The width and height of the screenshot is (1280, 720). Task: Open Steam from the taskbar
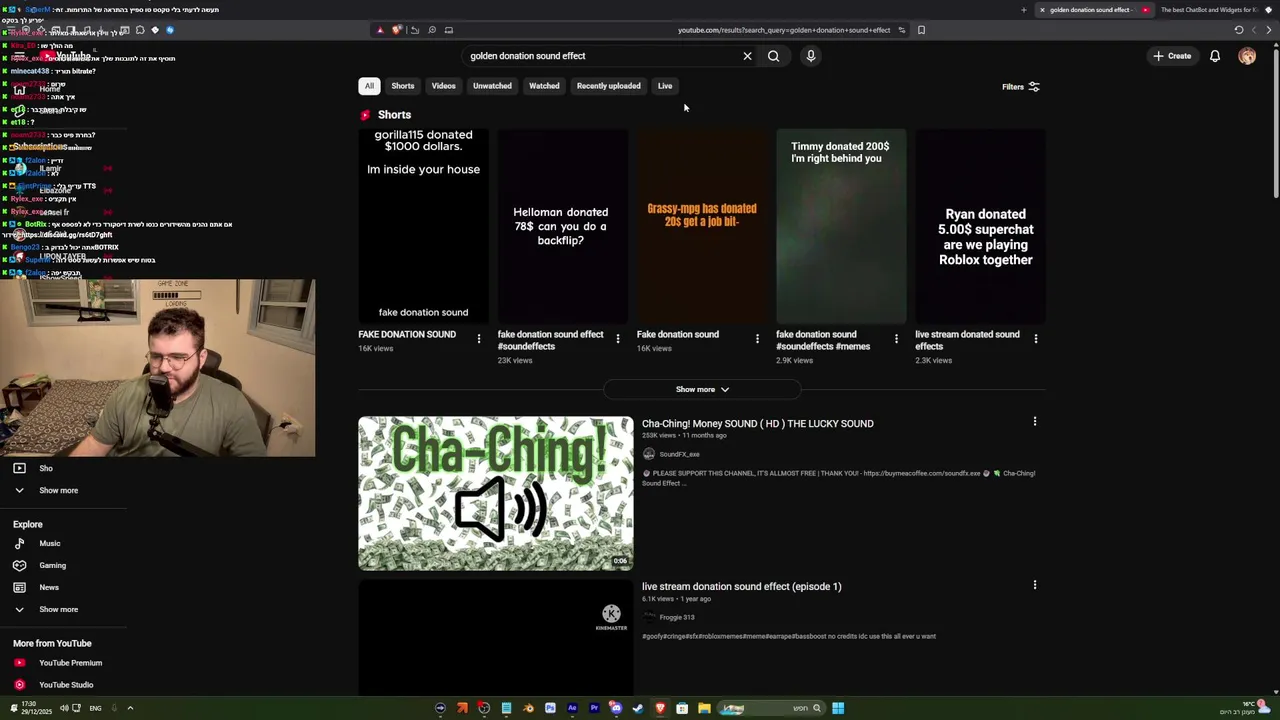click(x=638, y=708)
